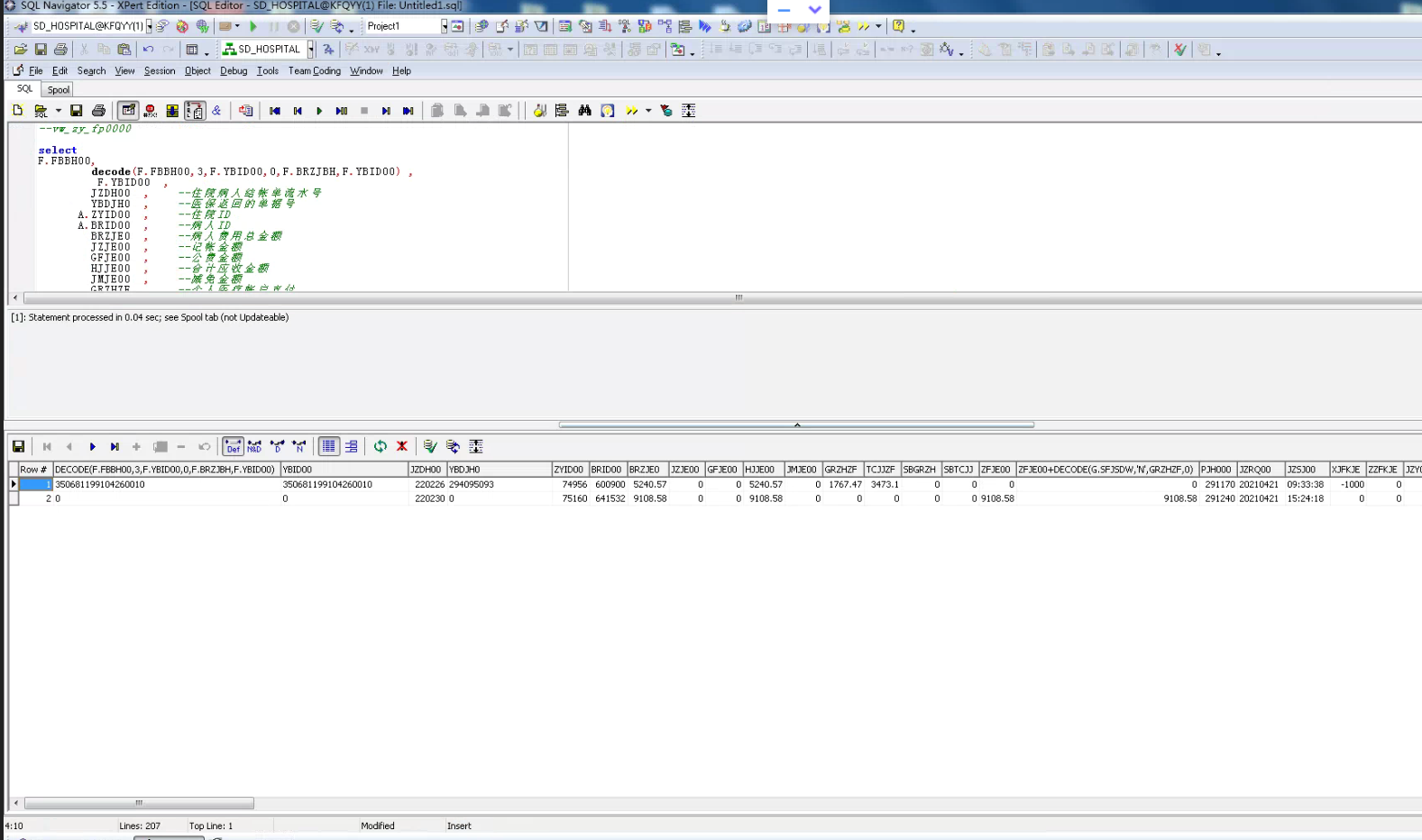Viewport: 1422px width, 840px height.
Task: Toggle the N&D column display mode button
Action: click(x=255, y=447)
